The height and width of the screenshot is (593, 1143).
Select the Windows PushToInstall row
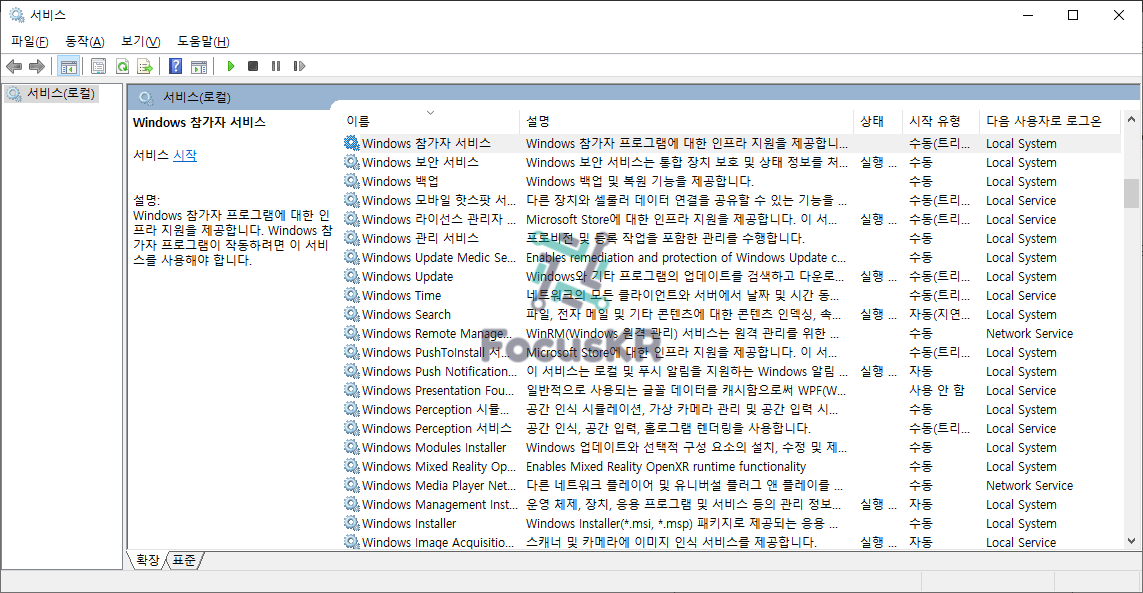click(732, 352)
